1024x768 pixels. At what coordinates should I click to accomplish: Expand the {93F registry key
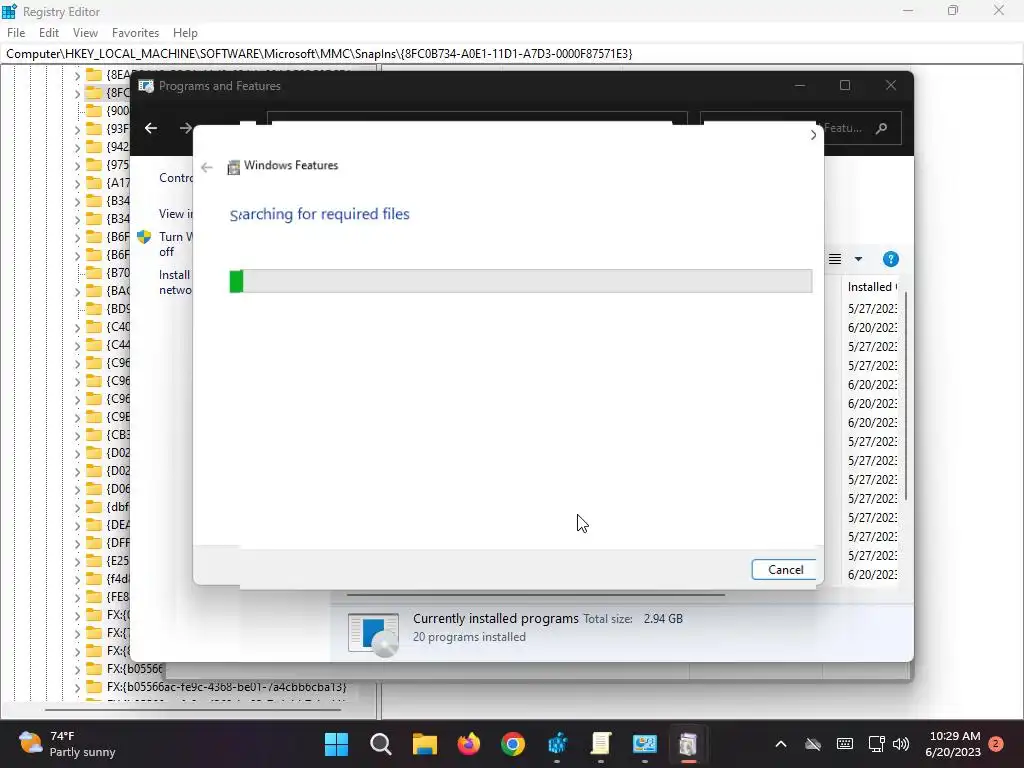click(x=77, y=129)
